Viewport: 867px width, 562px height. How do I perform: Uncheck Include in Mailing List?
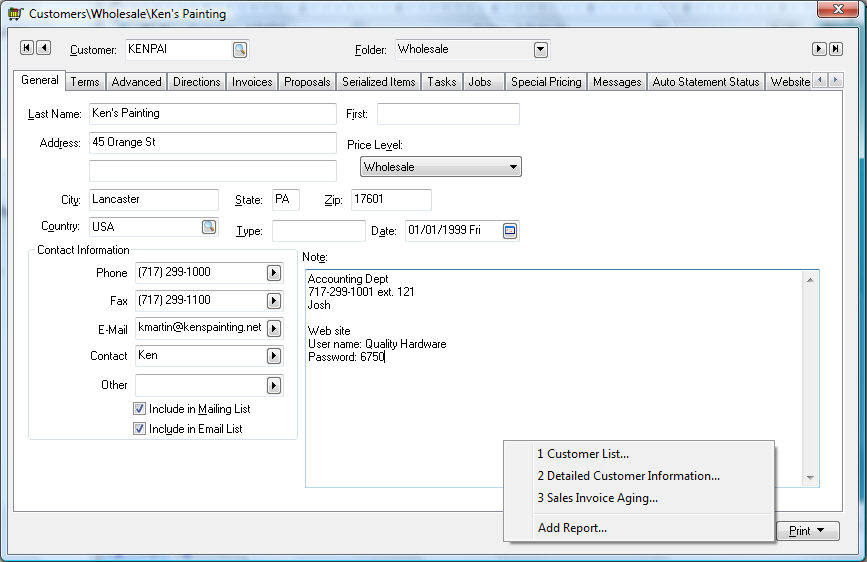point(140,409)
